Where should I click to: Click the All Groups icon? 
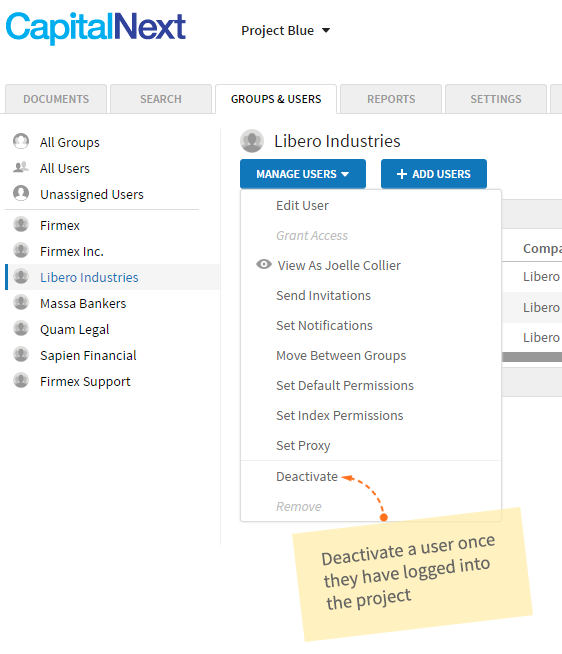[x=21, y=141]
